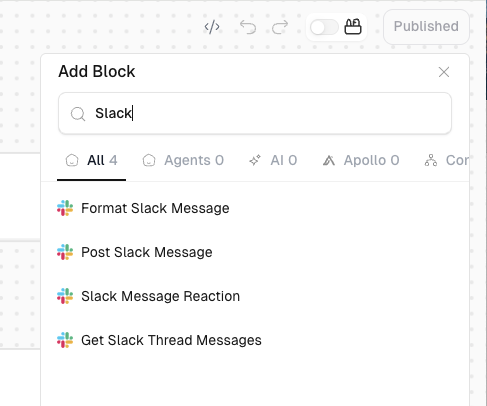This screenshot has width=487, height=406.
Task: Choose Get Slack Thread Messages block
Action: click(x=255, y=340)
